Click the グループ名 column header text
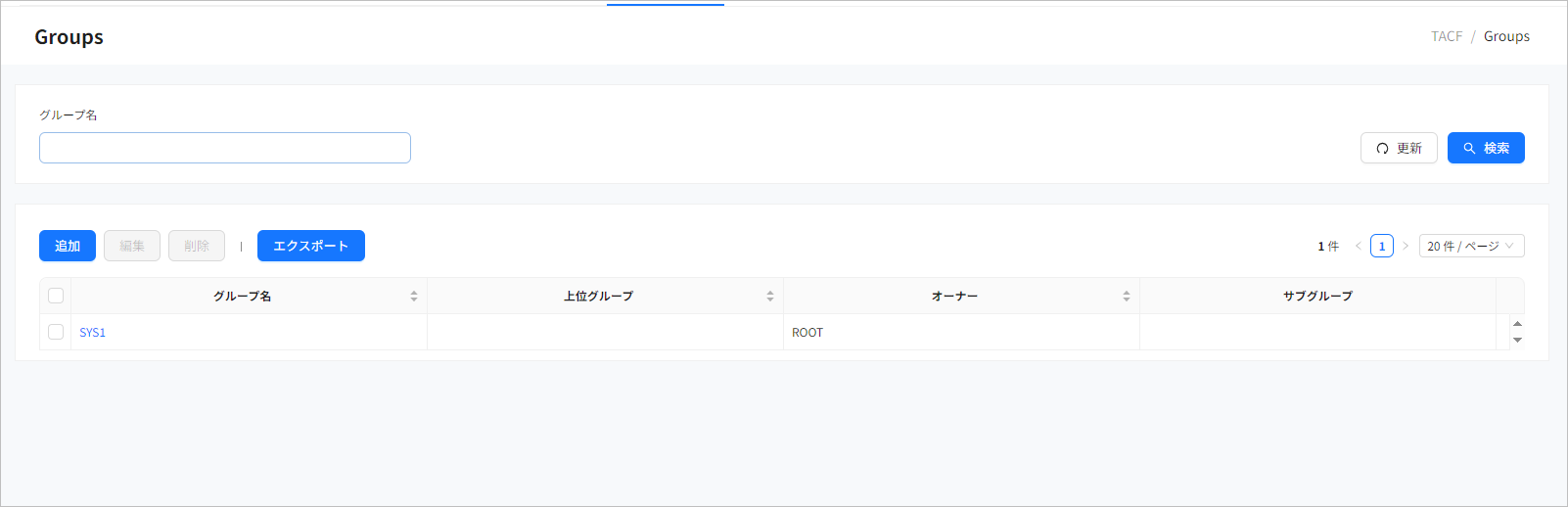Viewport: 1568px width, 507px height. point(243,296)
